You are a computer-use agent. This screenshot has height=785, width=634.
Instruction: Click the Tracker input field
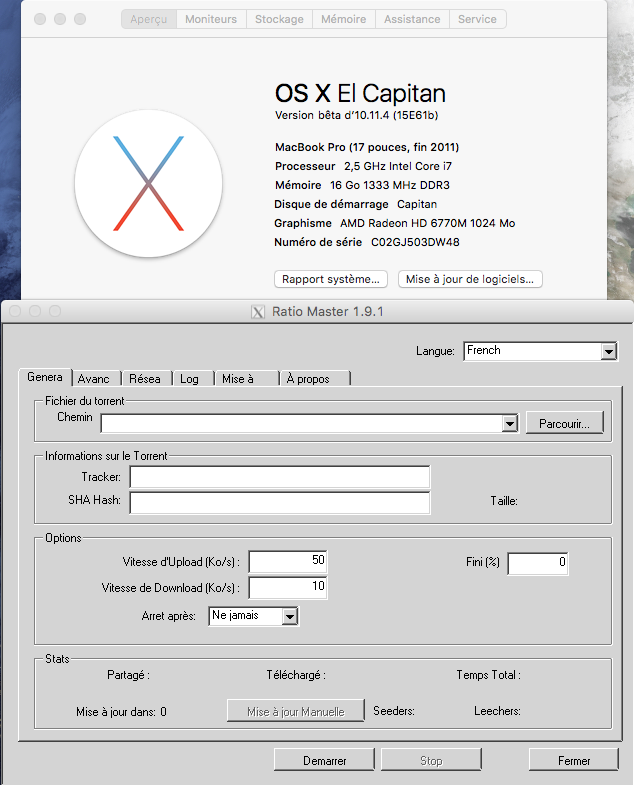pos(279,477)
